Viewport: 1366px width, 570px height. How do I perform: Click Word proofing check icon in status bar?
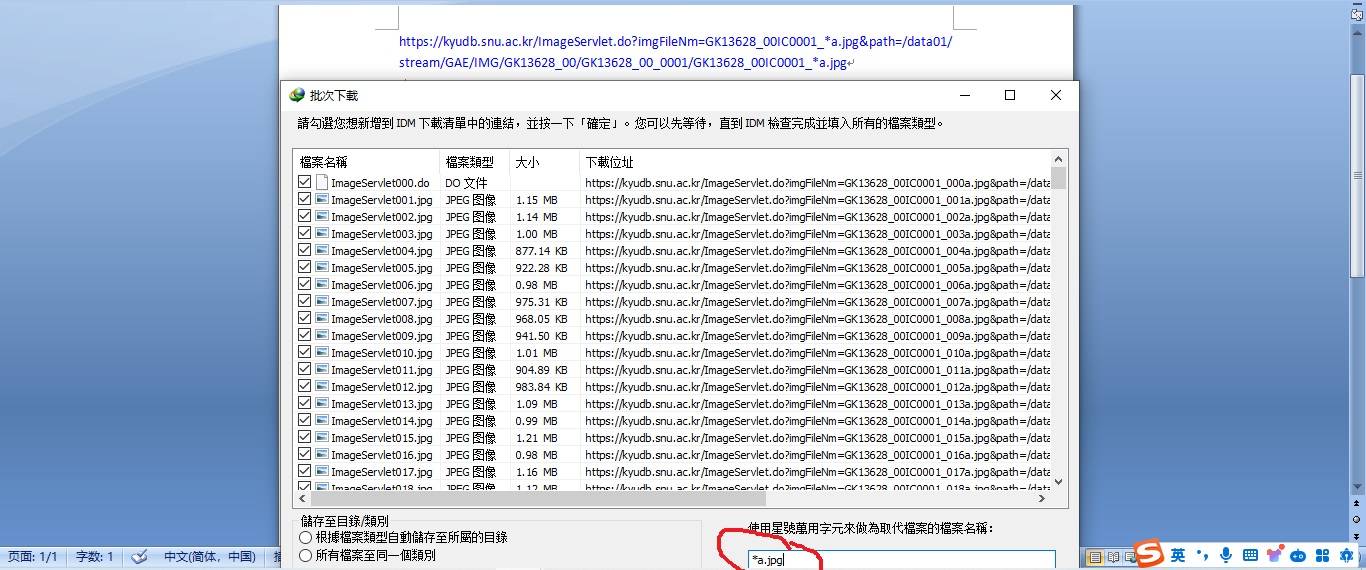tap(140, 557)
